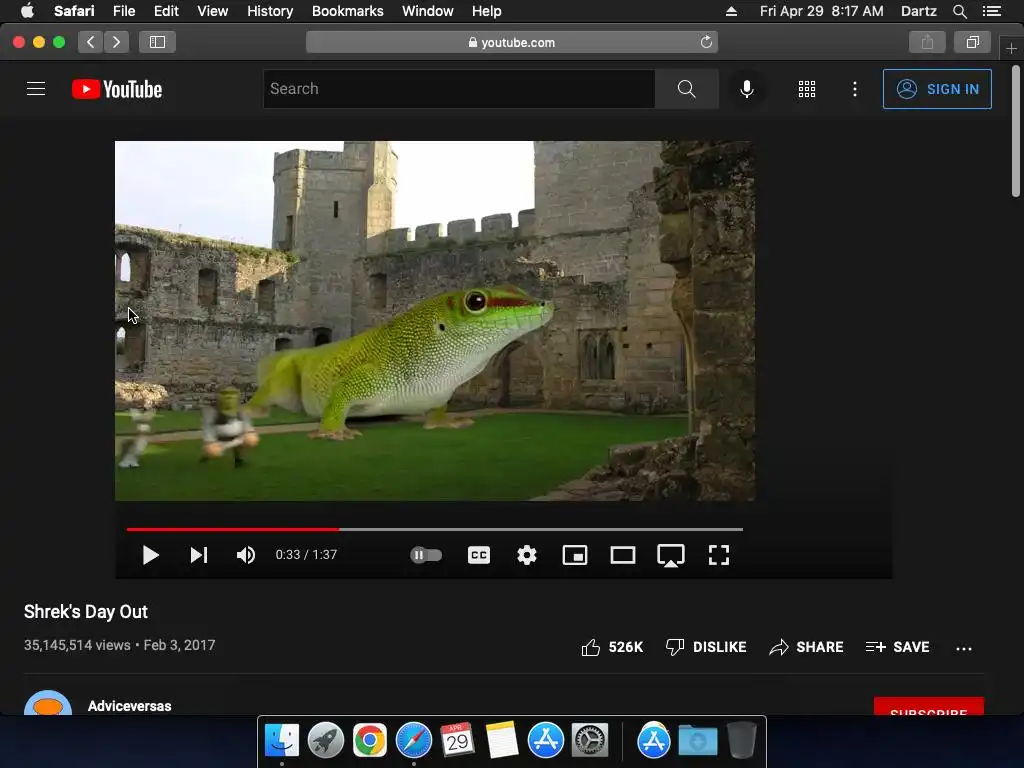
Task: Open Finder from the Dock
Action: tap(281, 741)
